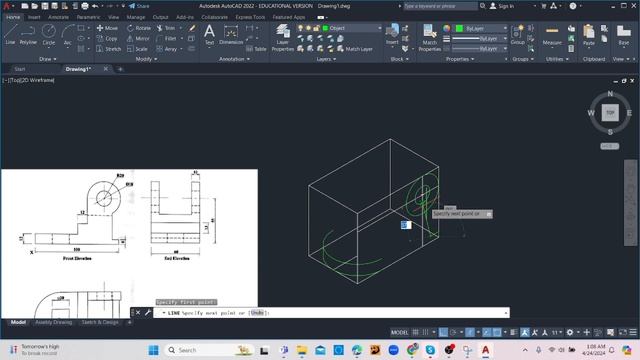Viewport: 640px width, 360px height.
Task: Click the Array tool
Action: 167,49
